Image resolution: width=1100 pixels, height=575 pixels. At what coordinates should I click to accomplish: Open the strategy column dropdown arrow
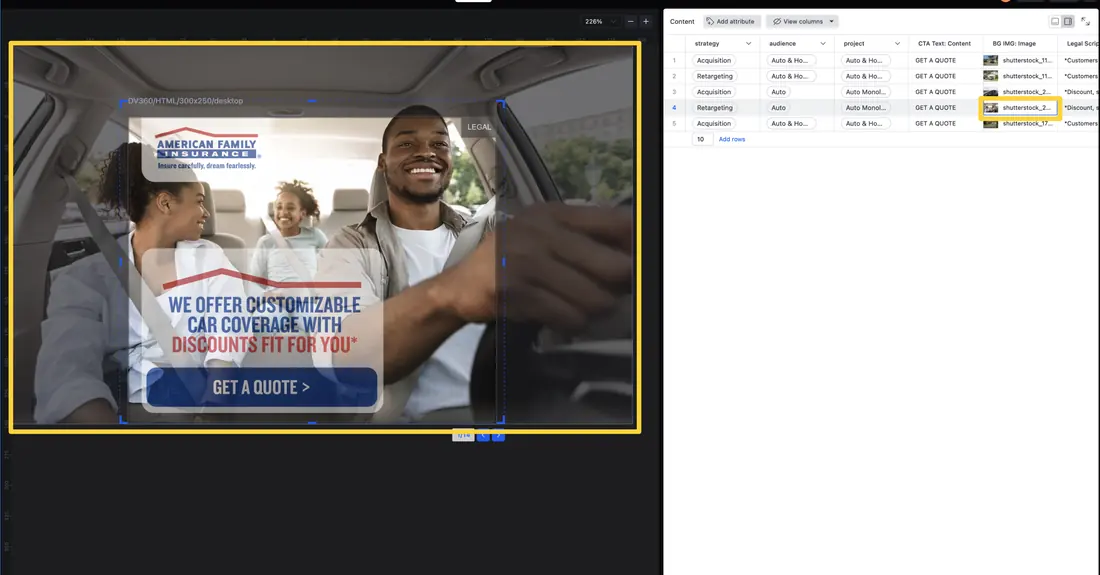(749, 43)
